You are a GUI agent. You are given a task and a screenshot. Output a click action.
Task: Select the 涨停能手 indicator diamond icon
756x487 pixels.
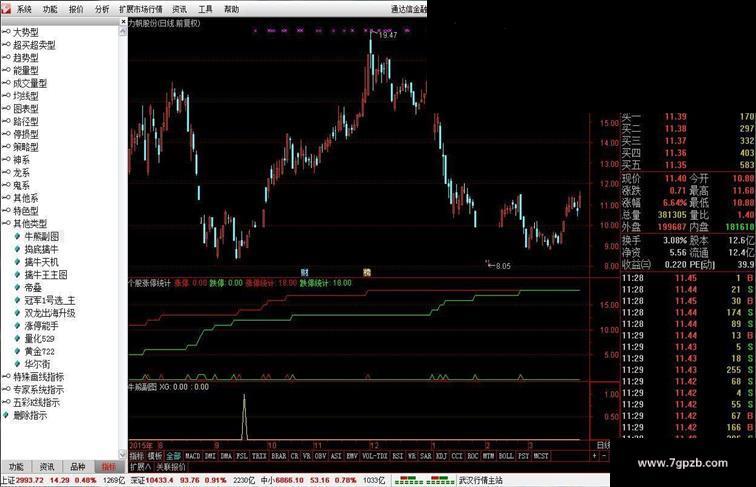tap(18, 326)
